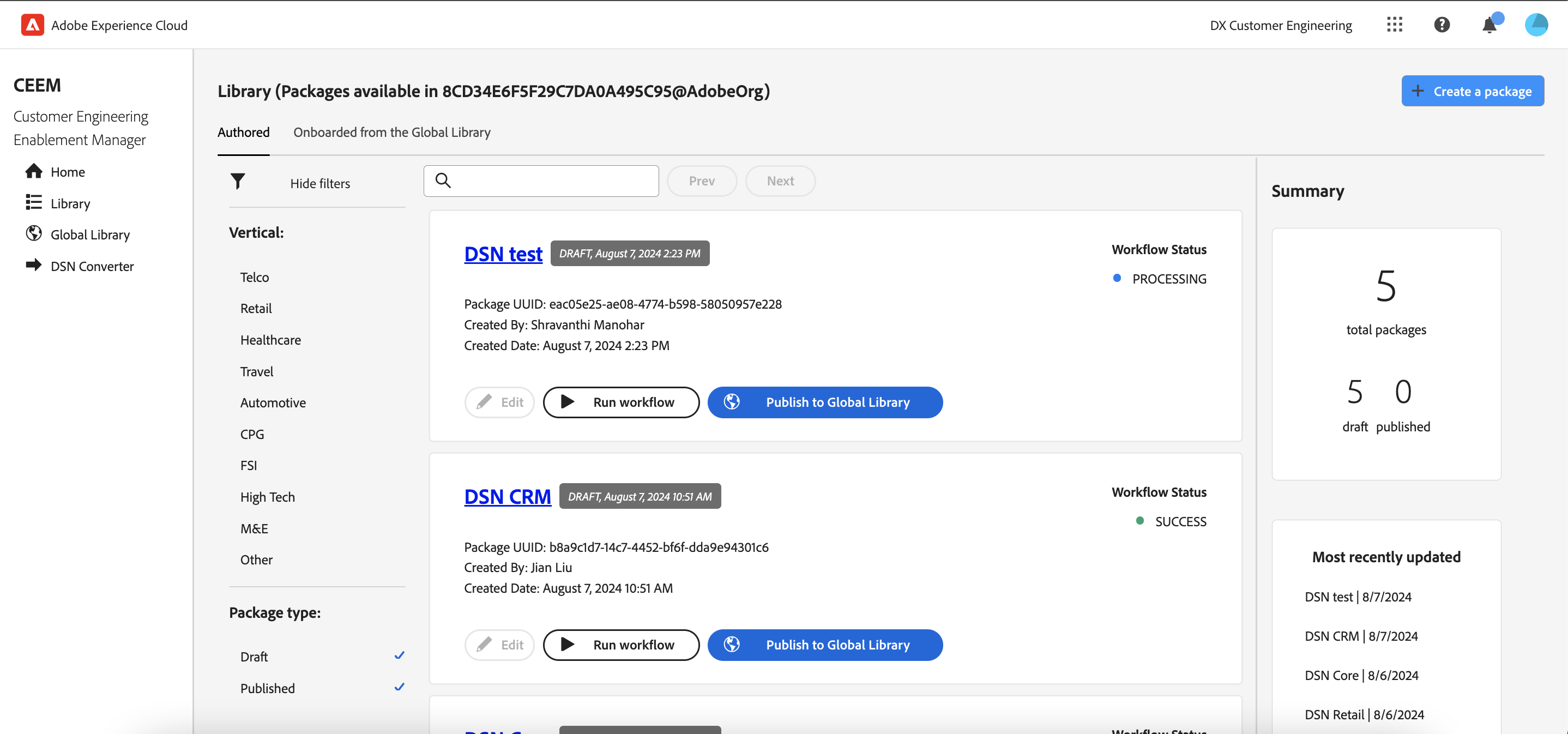Click DSN CRM | 8/7/2024 recent entry

[1361, 635]
